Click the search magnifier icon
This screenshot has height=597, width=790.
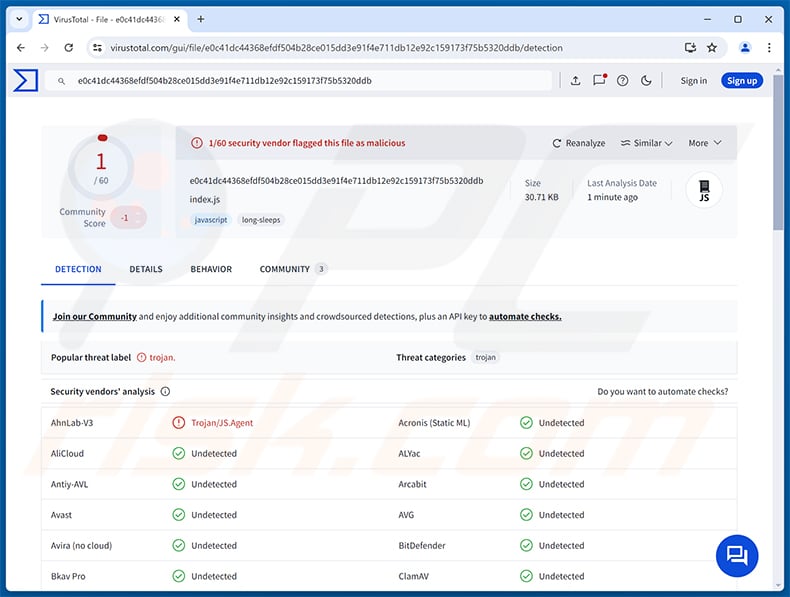pyautogui.click(x=61, y=81)
